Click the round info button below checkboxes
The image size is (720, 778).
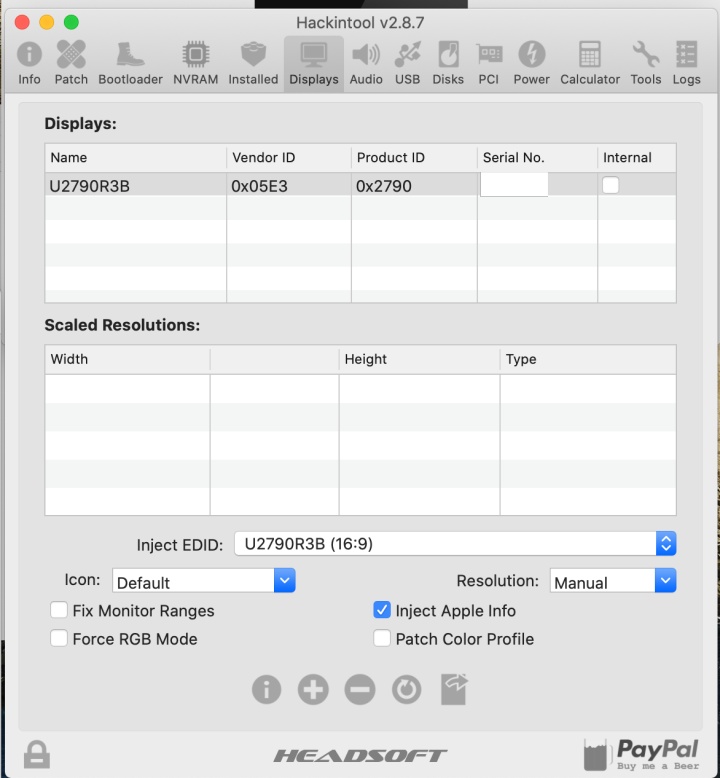266,689
